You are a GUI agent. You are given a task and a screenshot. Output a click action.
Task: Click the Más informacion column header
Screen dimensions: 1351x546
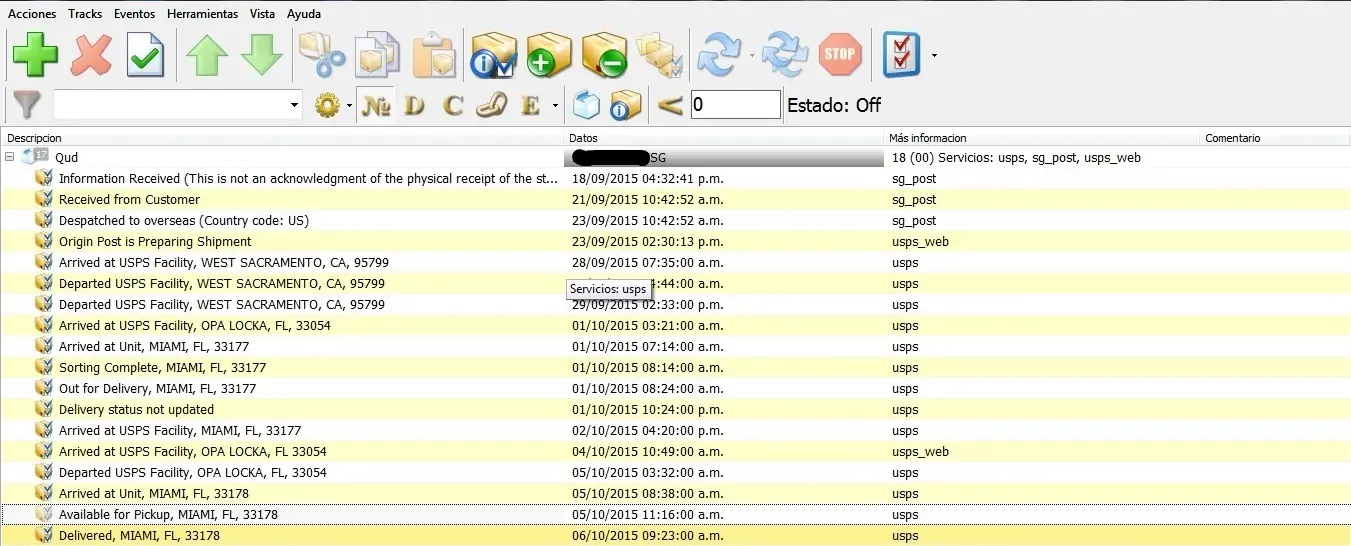pyautogui.click(x=1041, y=138)
